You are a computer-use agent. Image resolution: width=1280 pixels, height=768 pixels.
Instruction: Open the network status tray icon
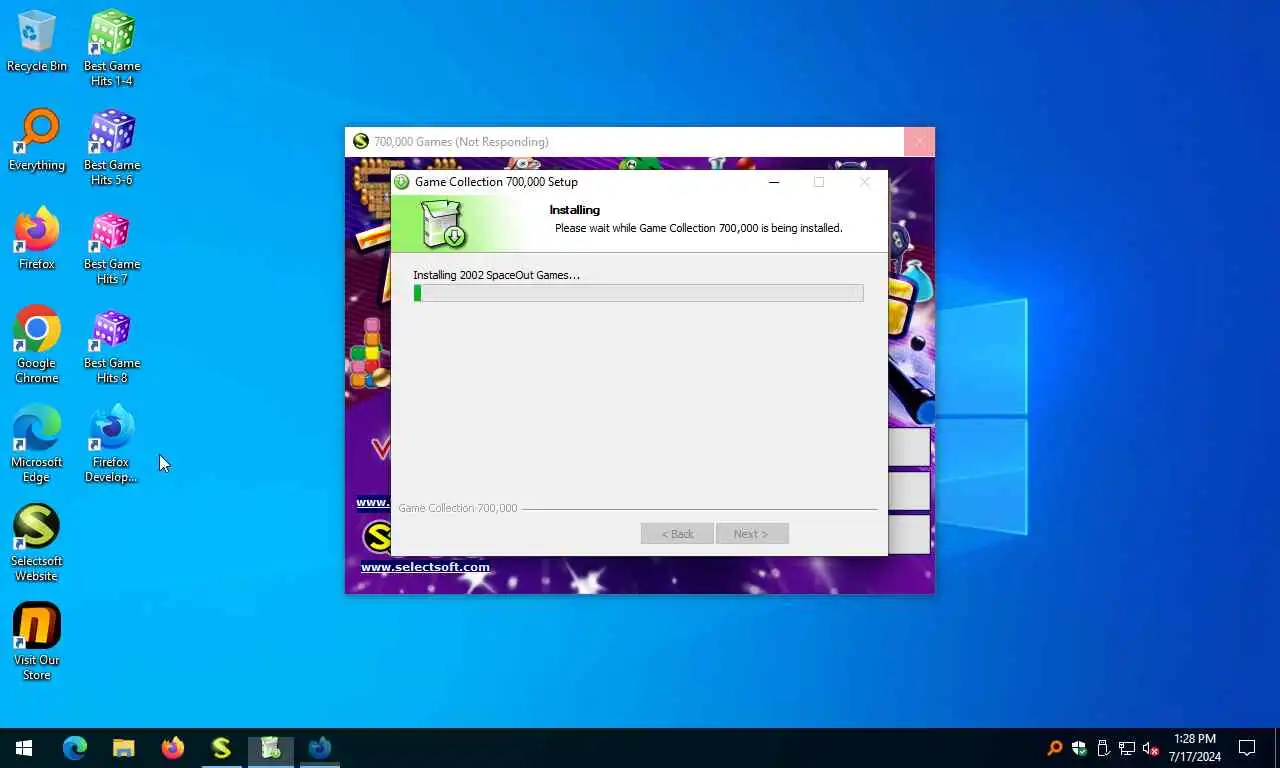(1127, 748)
